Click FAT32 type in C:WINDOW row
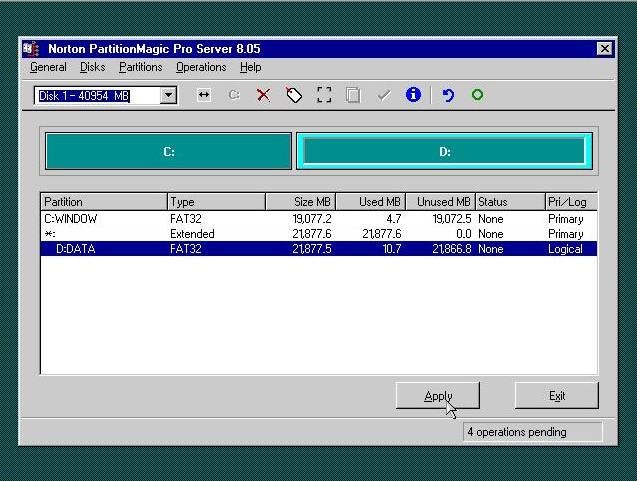The width and height of the screenshot is (637, 481). click(186, 219)
